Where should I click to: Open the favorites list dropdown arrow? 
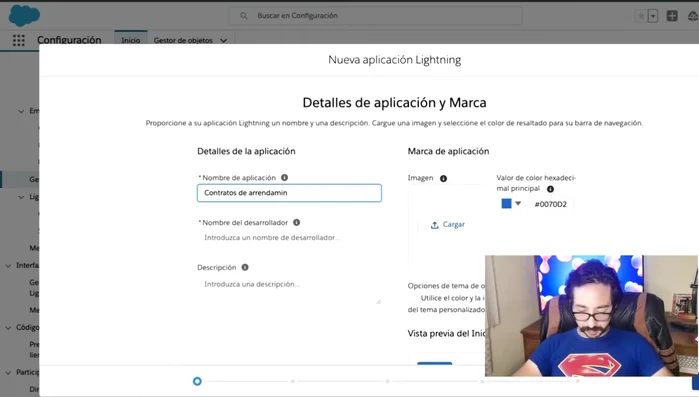pos(653,16)
